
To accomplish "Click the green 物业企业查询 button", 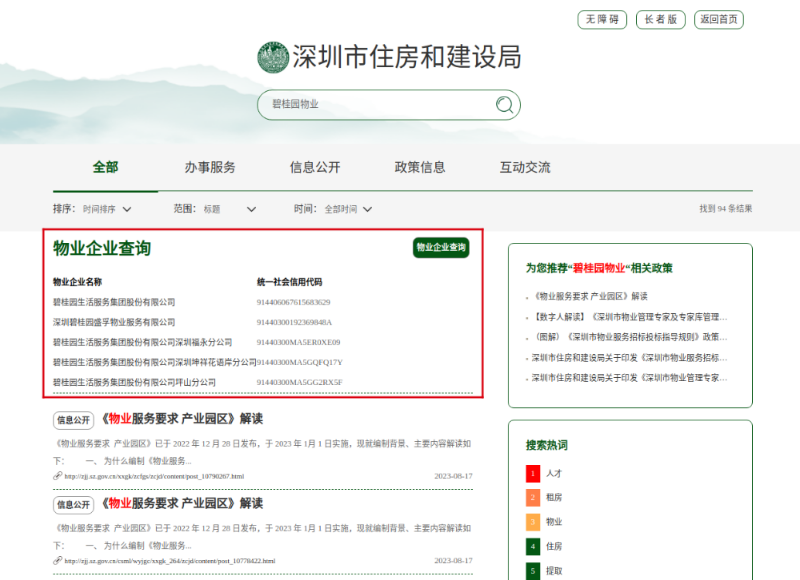I will tap(441, 247).
